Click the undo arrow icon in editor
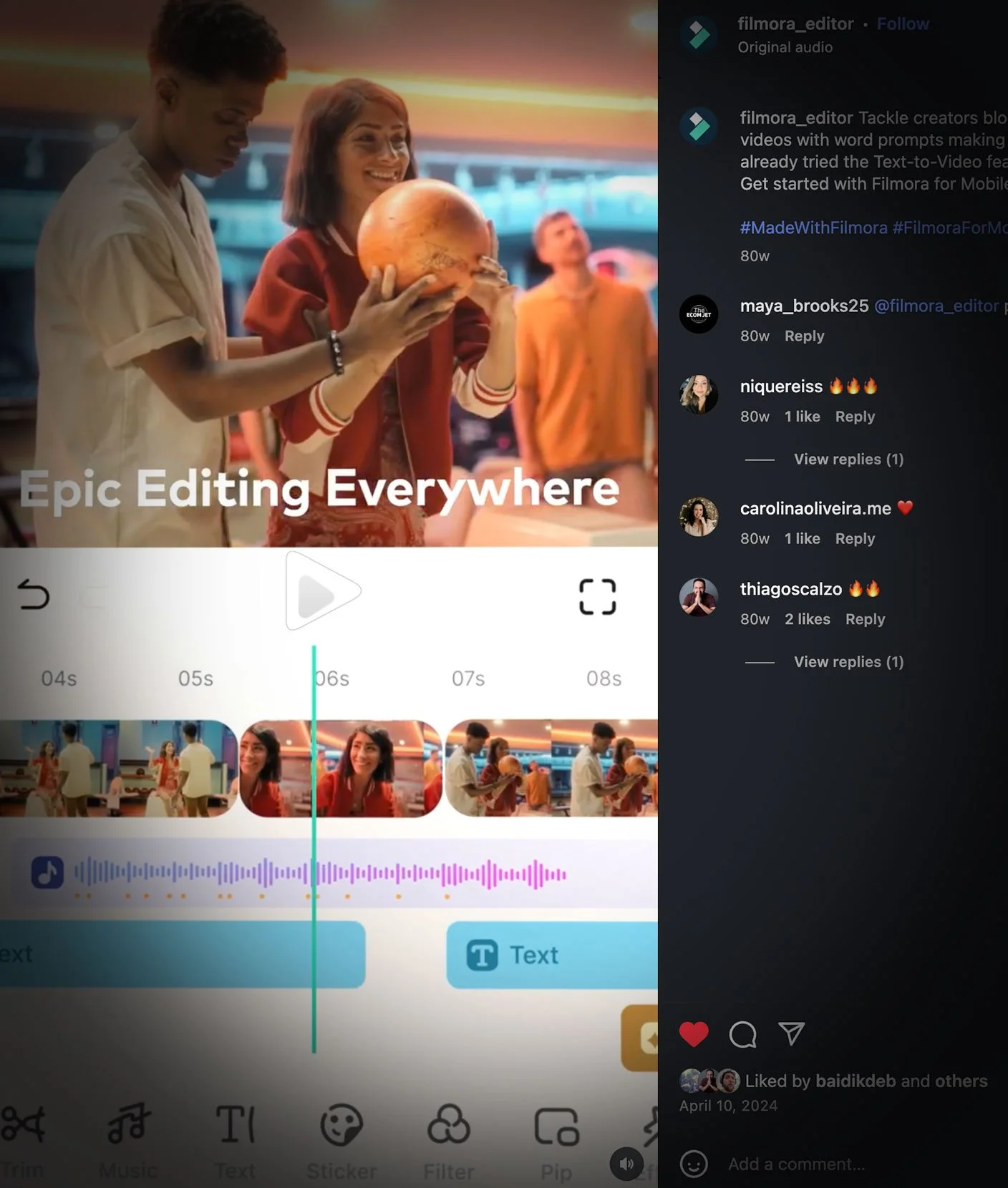Screen dimensions: 1008x1188 (33, 594)
